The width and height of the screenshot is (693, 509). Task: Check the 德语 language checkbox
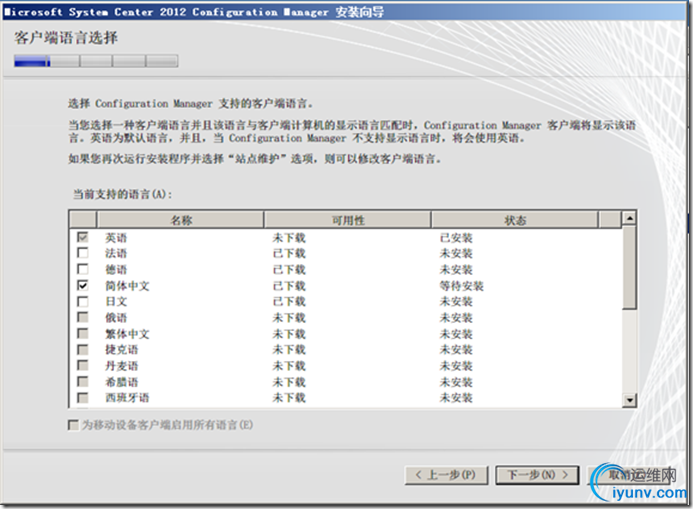click(x=83, y=269)
